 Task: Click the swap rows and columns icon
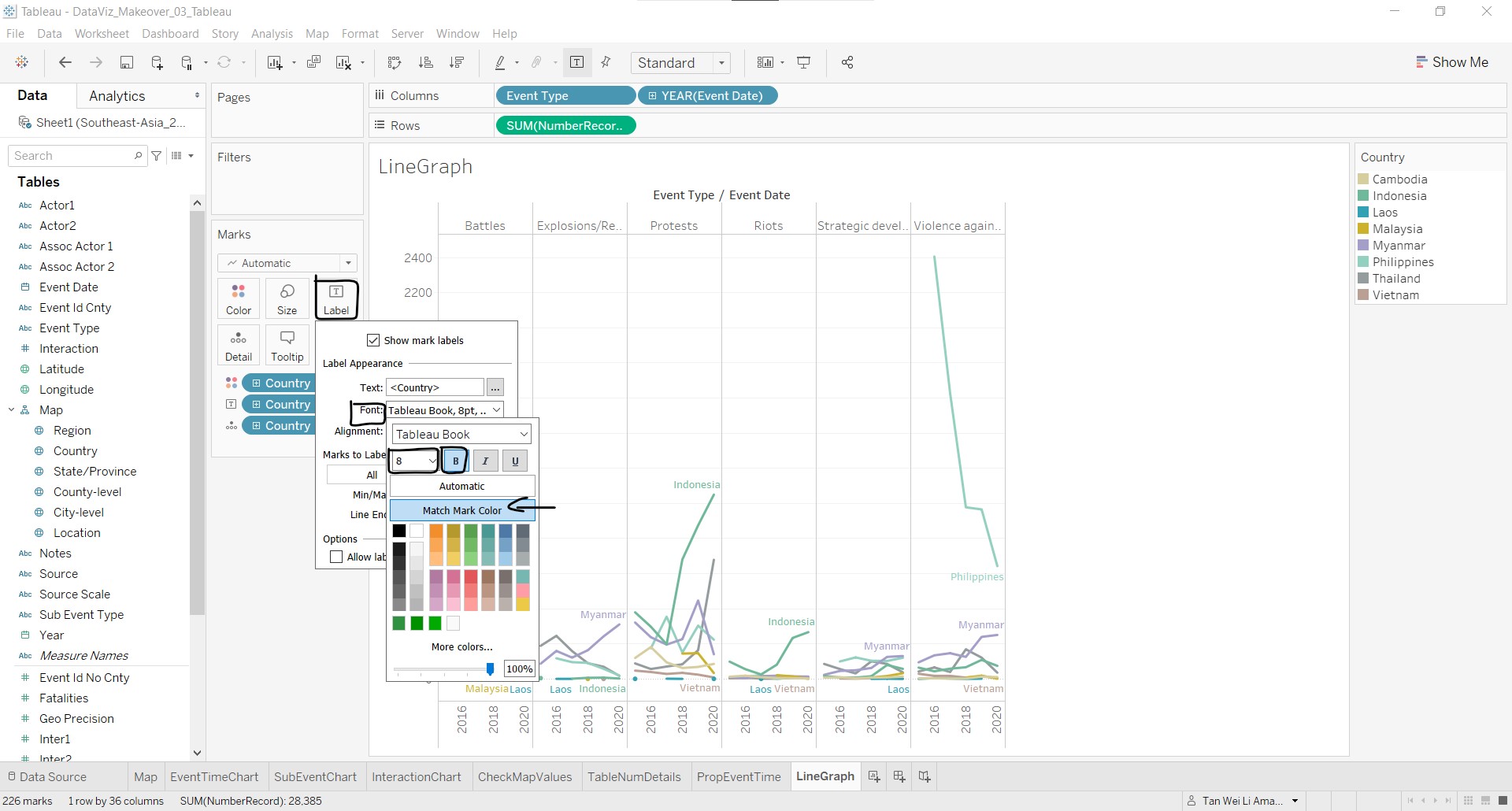coord(395,63)
